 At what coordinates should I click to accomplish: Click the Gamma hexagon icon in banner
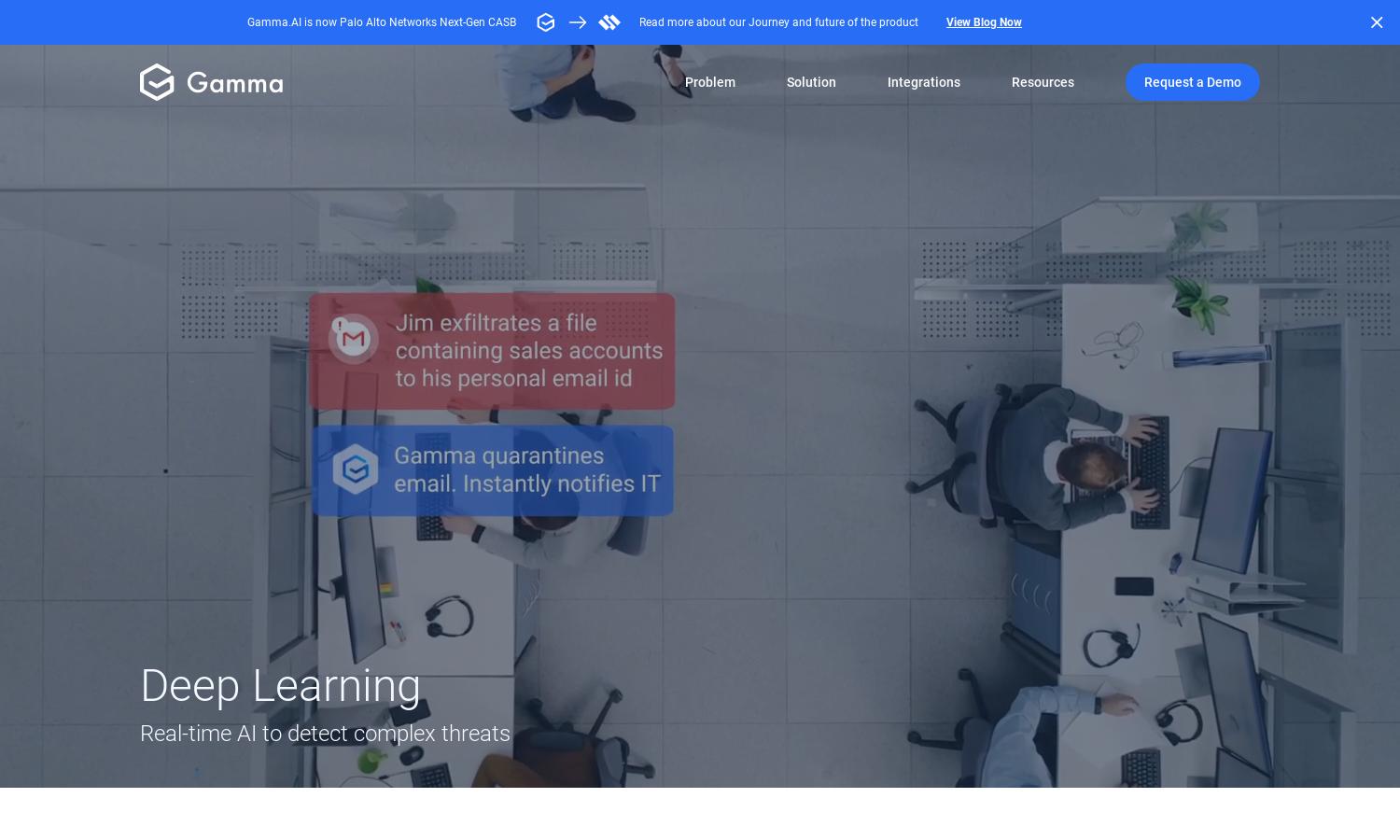[x=546, y=22]
